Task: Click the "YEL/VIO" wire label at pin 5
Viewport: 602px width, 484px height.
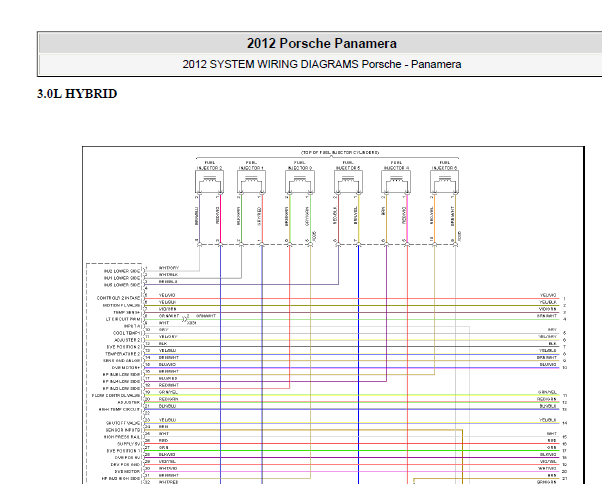Action: (x=167, y=295)
